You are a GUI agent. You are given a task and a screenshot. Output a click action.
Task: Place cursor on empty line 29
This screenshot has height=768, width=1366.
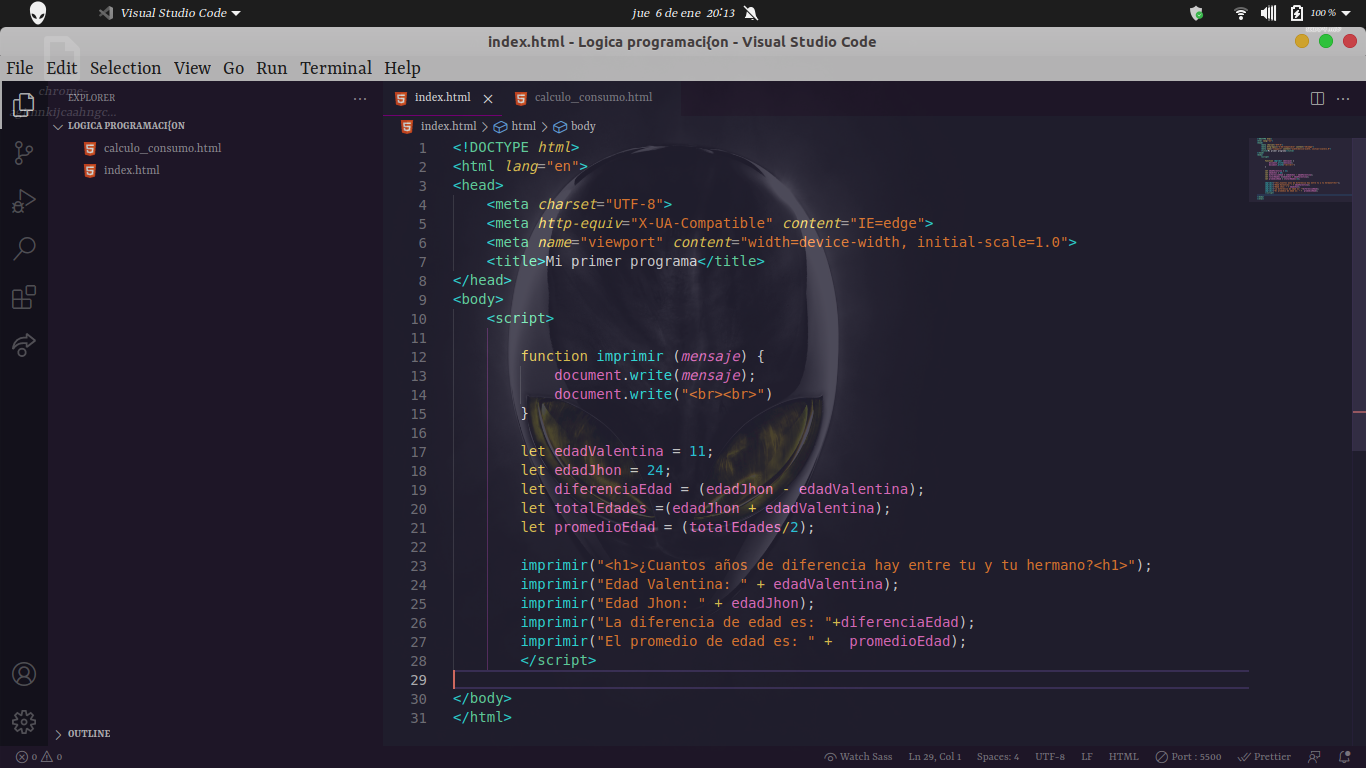tap(850, 680)
